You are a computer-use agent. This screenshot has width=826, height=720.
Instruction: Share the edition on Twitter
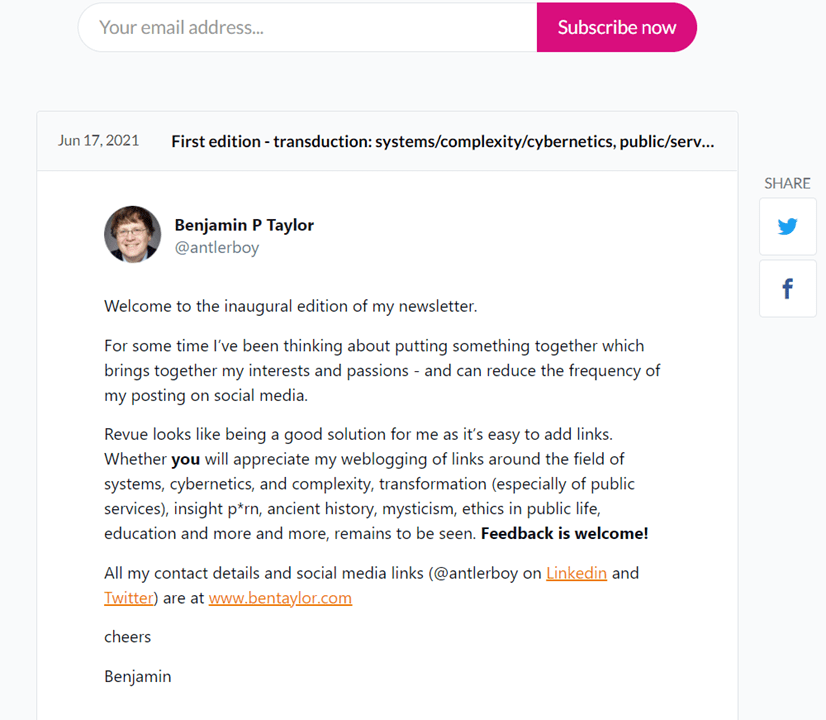pos(787,226)
